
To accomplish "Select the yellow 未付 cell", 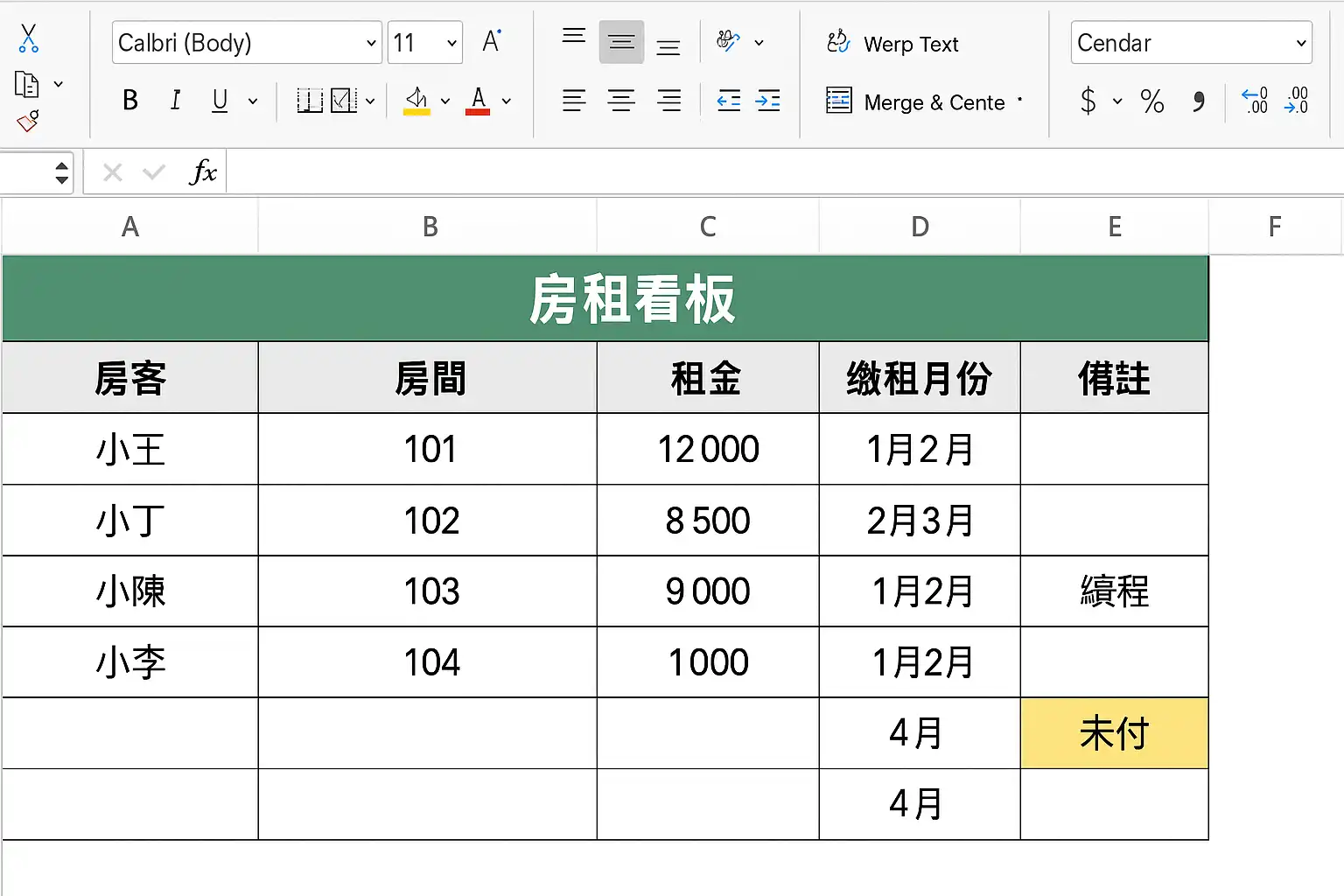I will tap(1114, 733).
